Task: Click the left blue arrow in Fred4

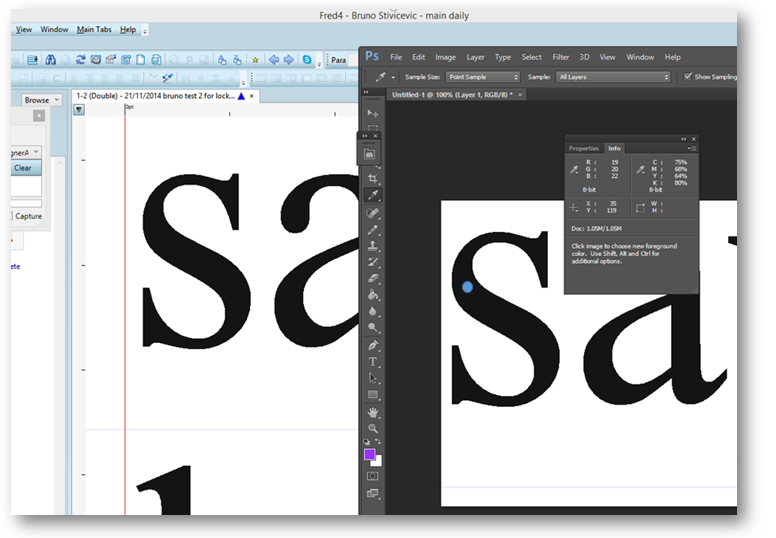Action: pyautogui.click(x=274, y=60)
